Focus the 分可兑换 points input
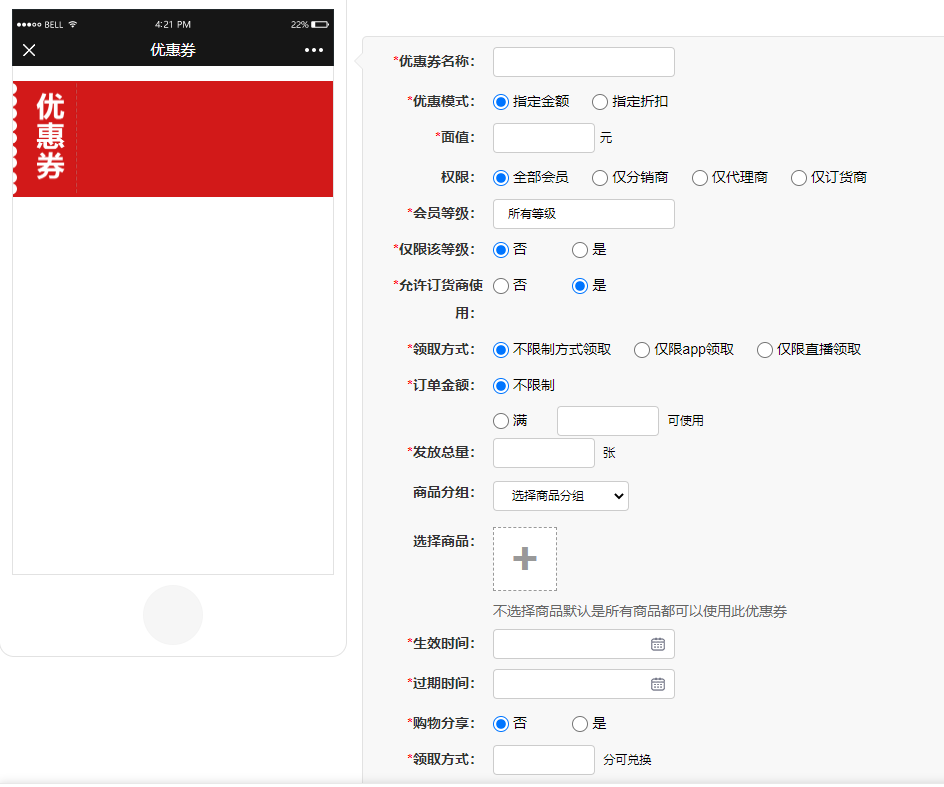944x787 pixels. pyautogui.click(x=544, y=760)
